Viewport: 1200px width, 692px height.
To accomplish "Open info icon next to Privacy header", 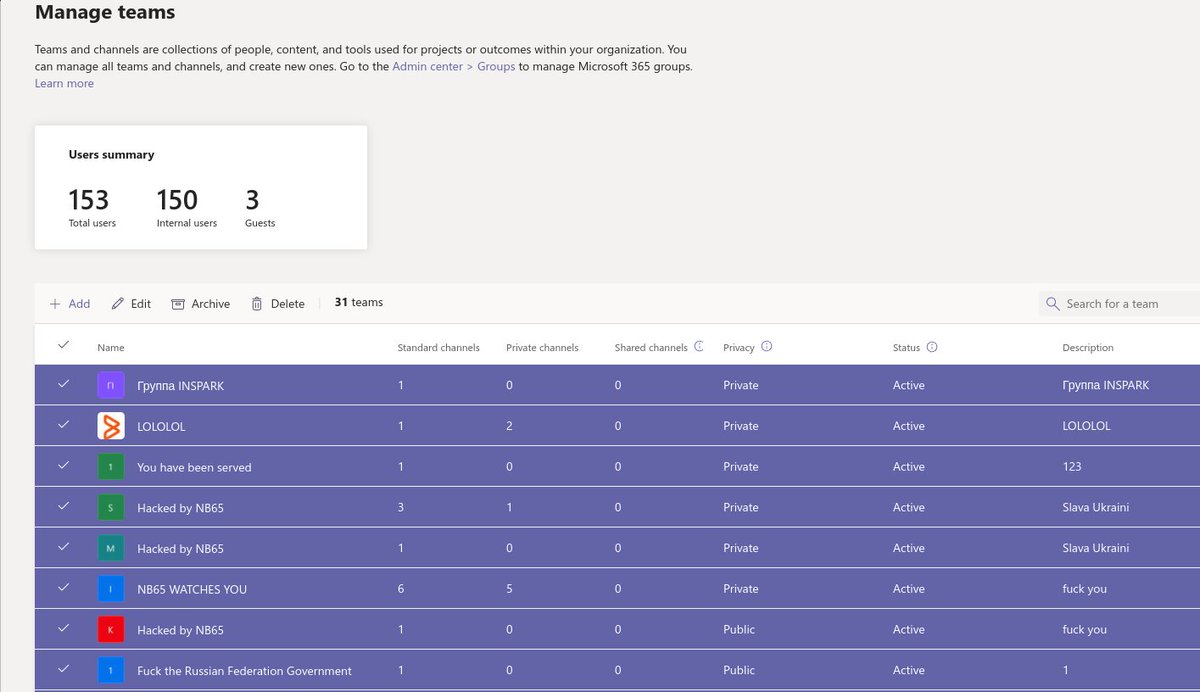I will [767, 347].
